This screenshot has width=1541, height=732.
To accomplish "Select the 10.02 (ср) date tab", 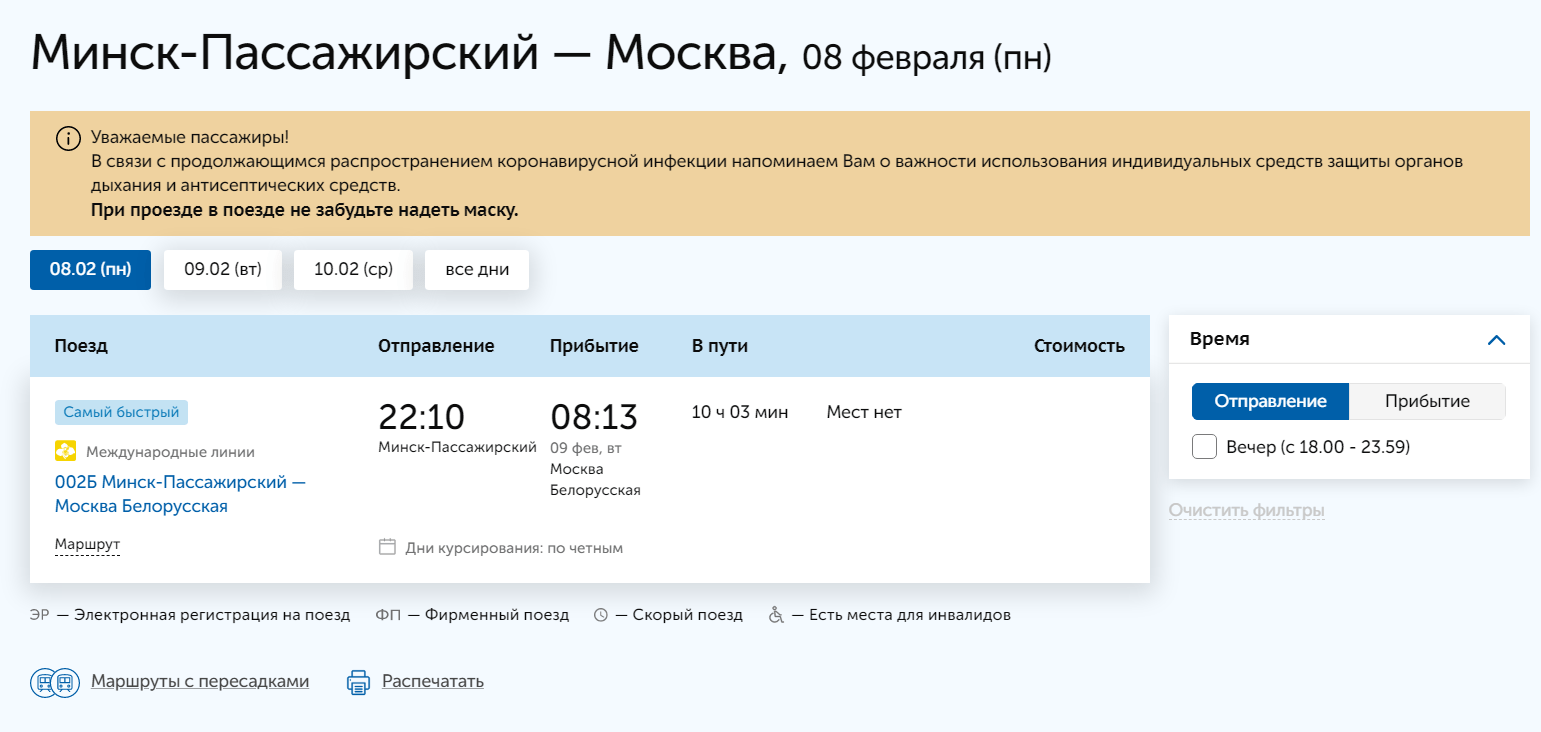I will pyautogui.click(x=353, y=270).
